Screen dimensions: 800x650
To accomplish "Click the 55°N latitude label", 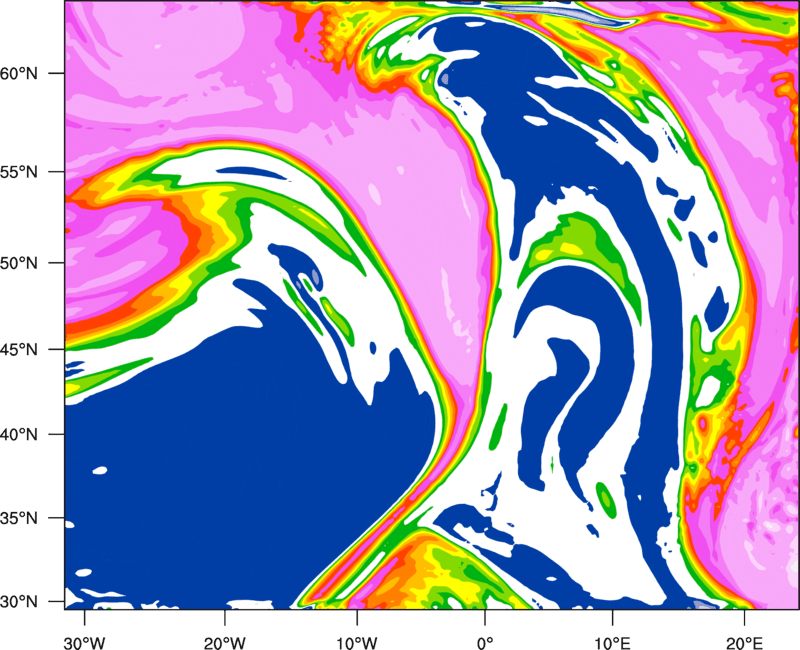I will pos(19,171).
